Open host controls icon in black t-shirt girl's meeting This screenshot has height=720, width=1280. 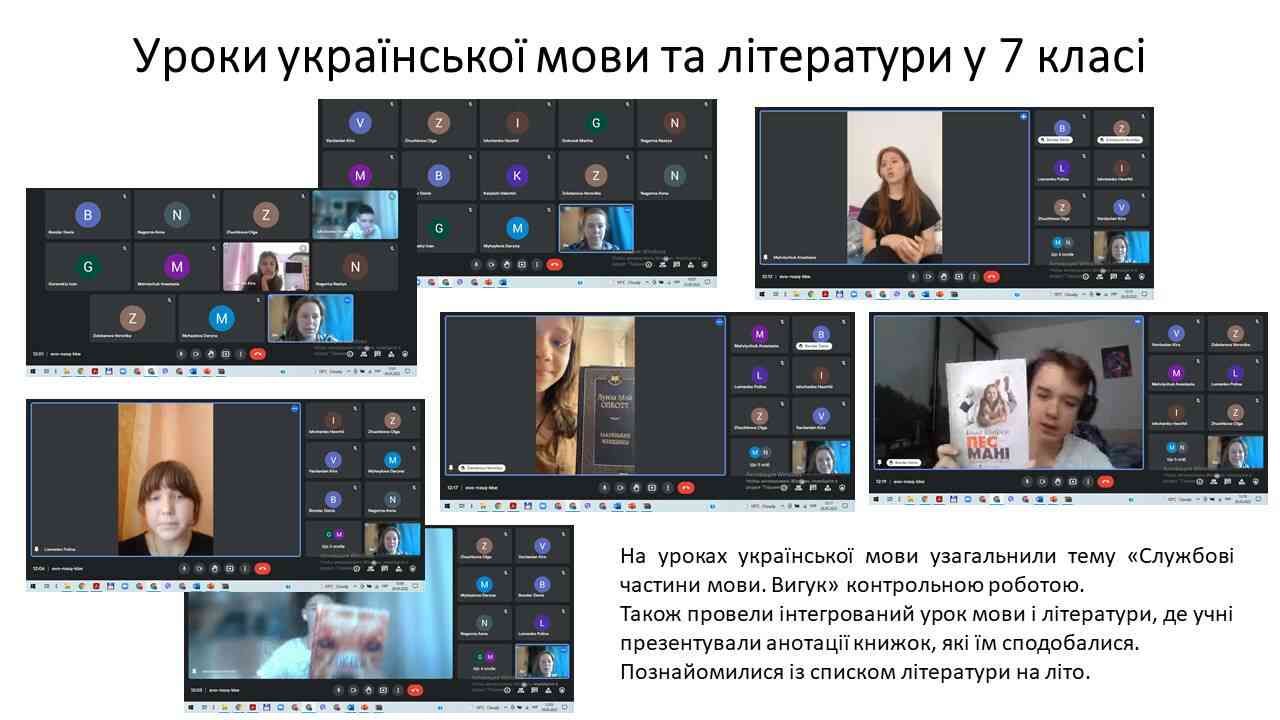click(x=1144, y=277)
